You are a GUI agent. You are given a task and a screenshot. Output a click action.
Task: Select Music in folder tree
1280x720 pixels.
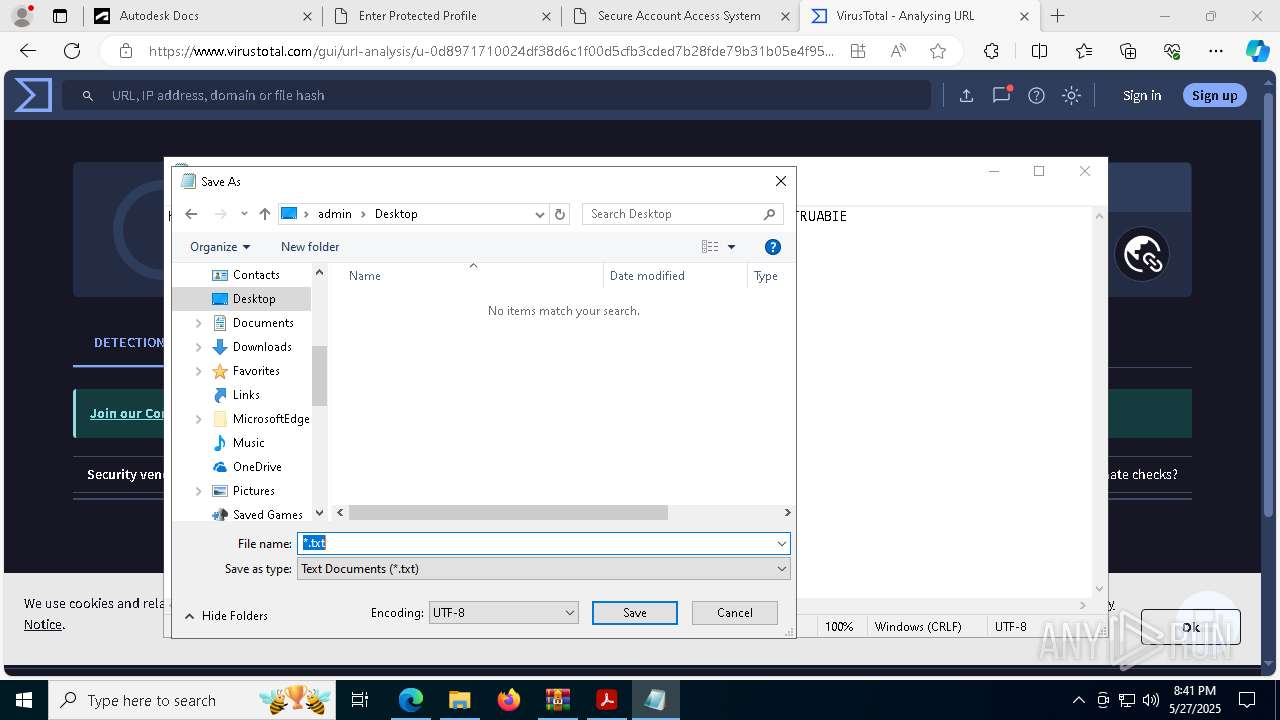249,443
